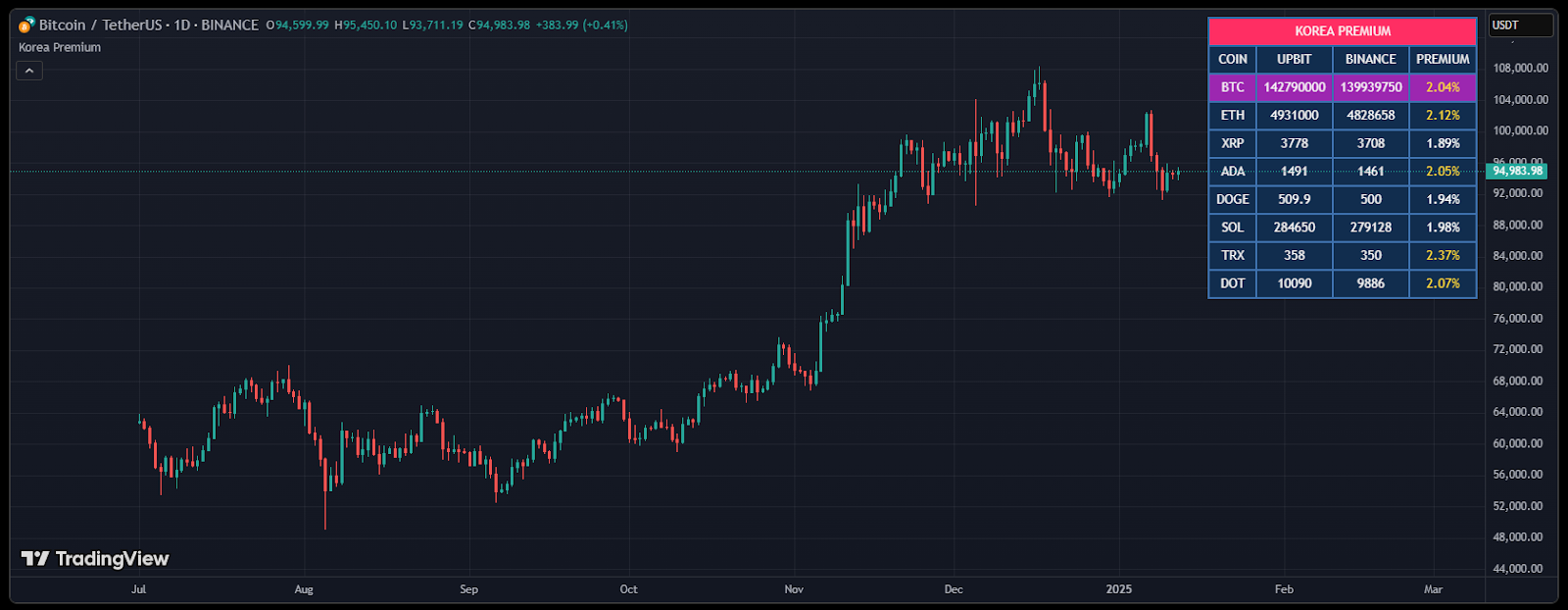
Task: Click the +383.99 (+0.41%) change value
Action: click(x=582, y=25)
